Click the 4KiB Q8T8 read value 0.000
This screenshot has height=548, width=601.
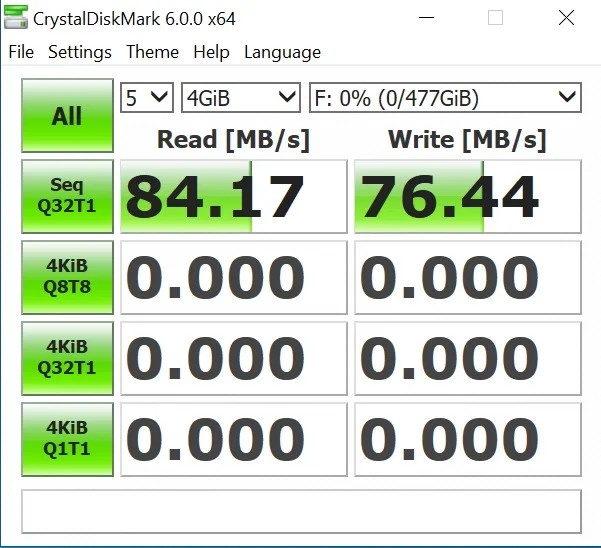(x=234, y=277)
